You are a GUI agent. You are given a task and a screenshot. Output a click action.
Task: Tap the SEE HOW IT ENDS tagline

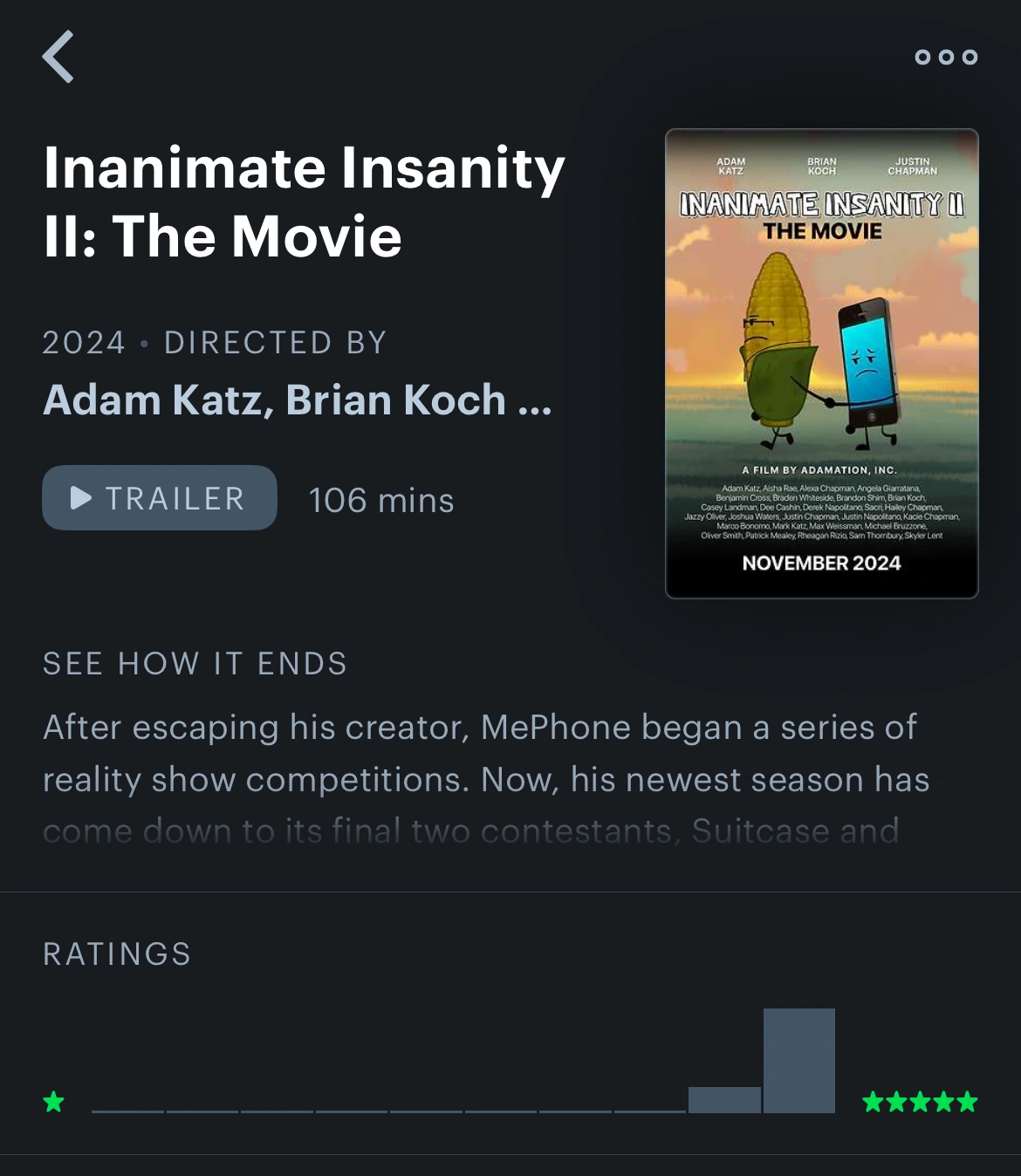point(195,663)
